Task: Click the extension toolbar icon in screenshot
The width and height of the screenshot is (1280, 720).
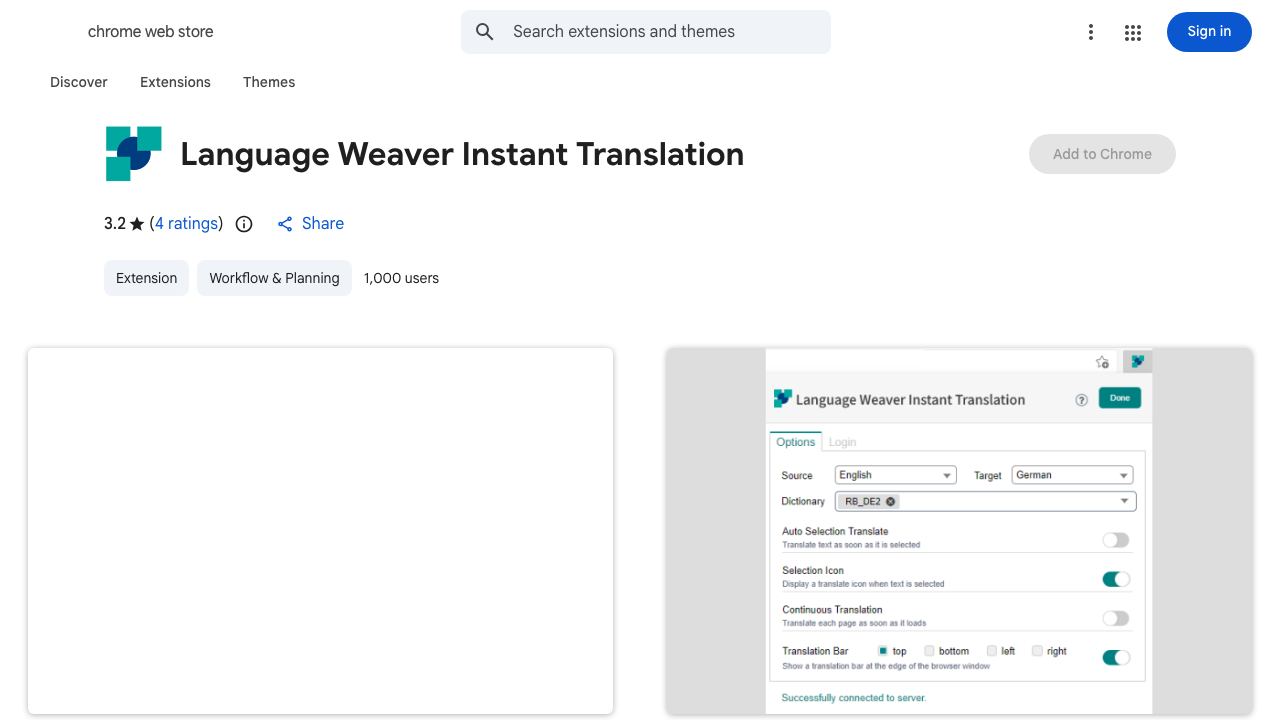Action: click(x=1137, y=361)
